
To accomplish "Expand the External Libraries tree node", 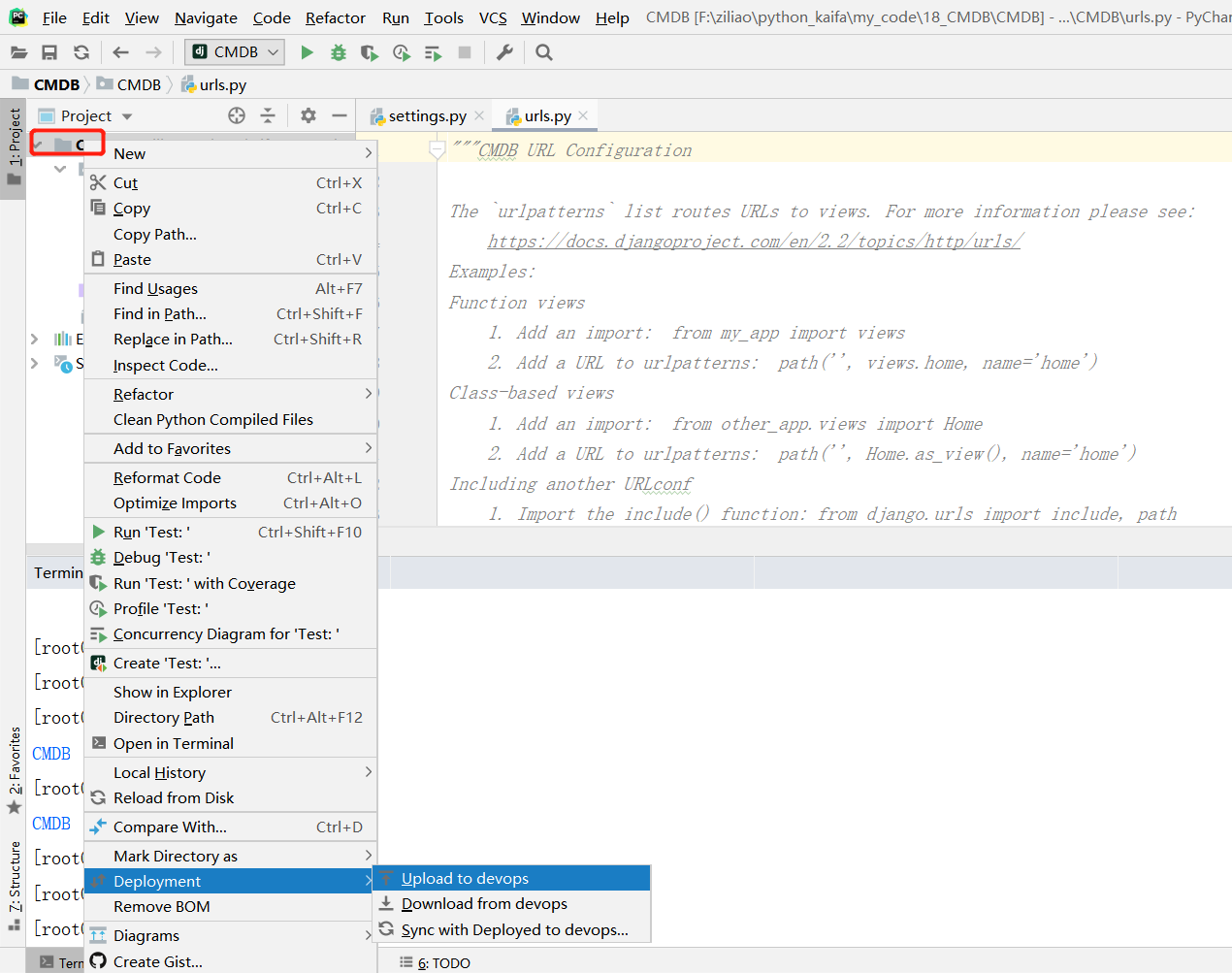I will [34, 339].
